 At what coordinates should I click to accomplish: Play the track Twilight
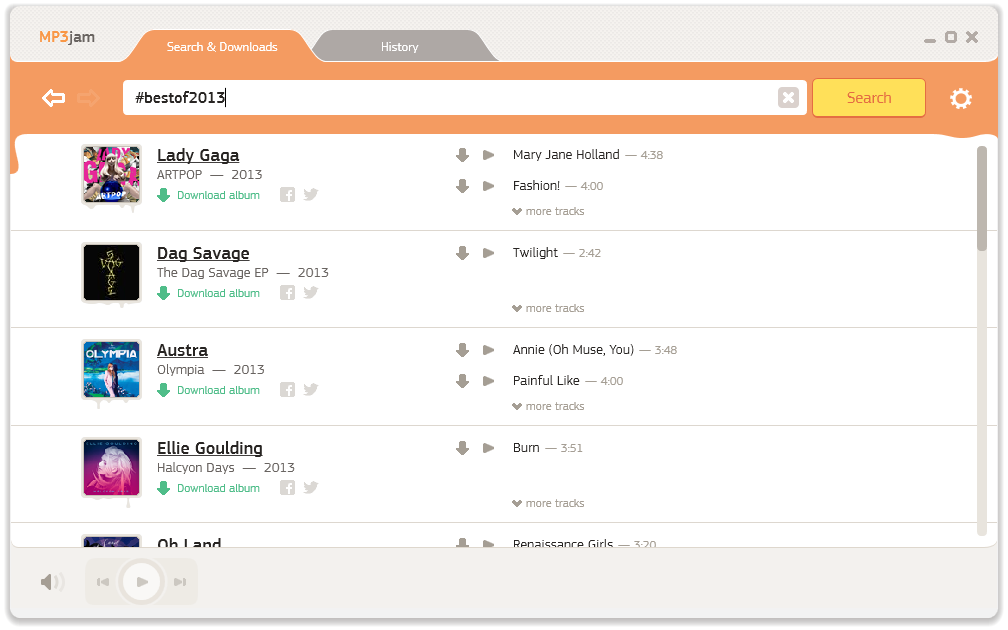[489, 253]
